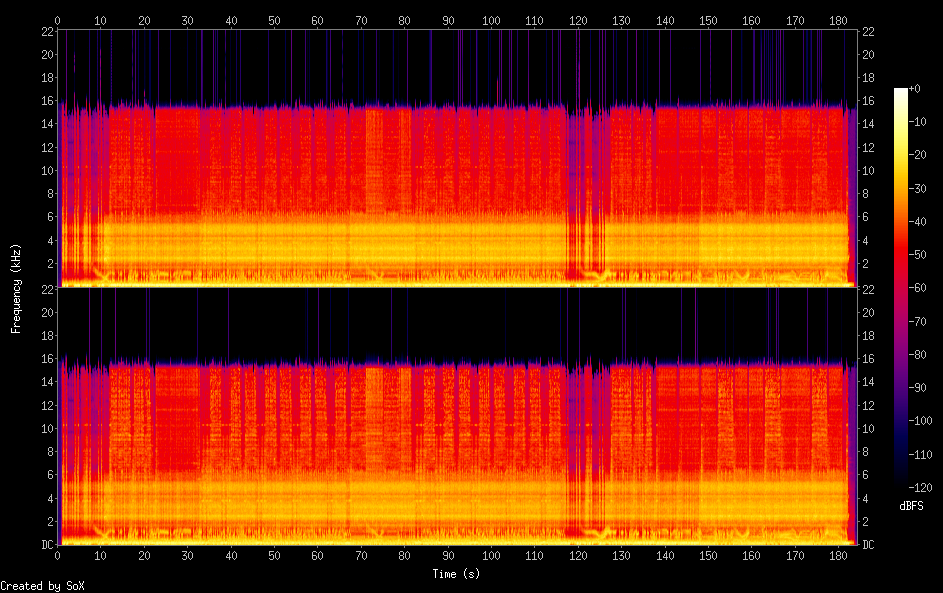Select the white top of the color bar
This screenshot has width=943, height=593.
tap(901, 92)
